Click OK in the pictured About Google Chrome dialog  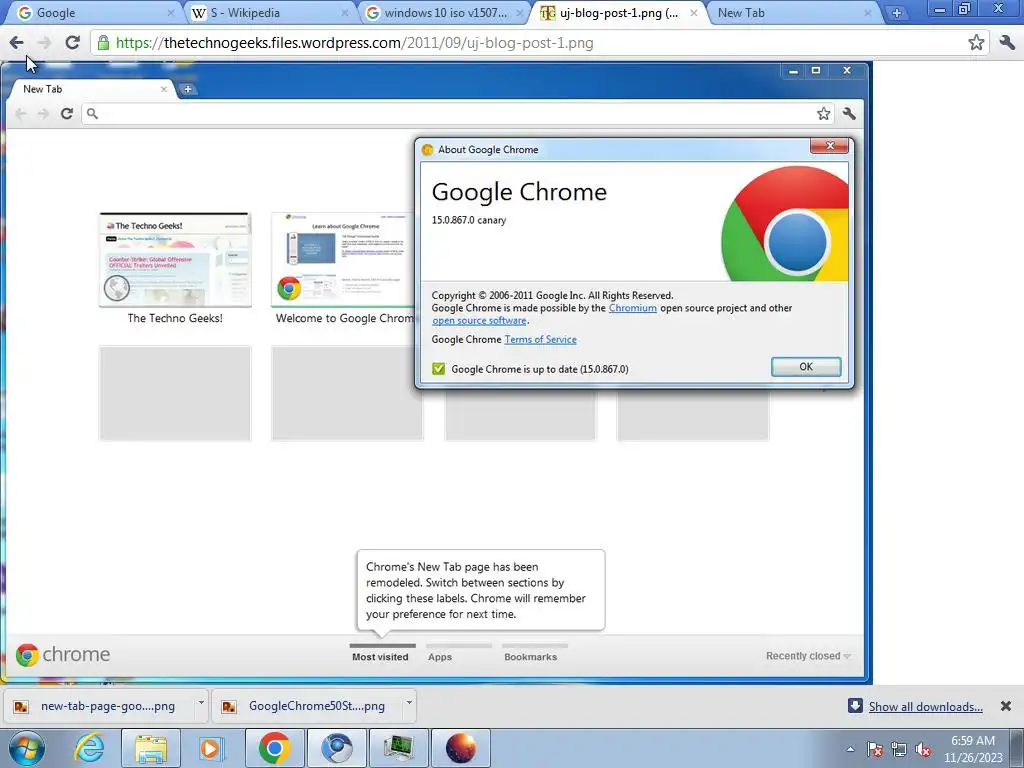[x=806, y=367]
